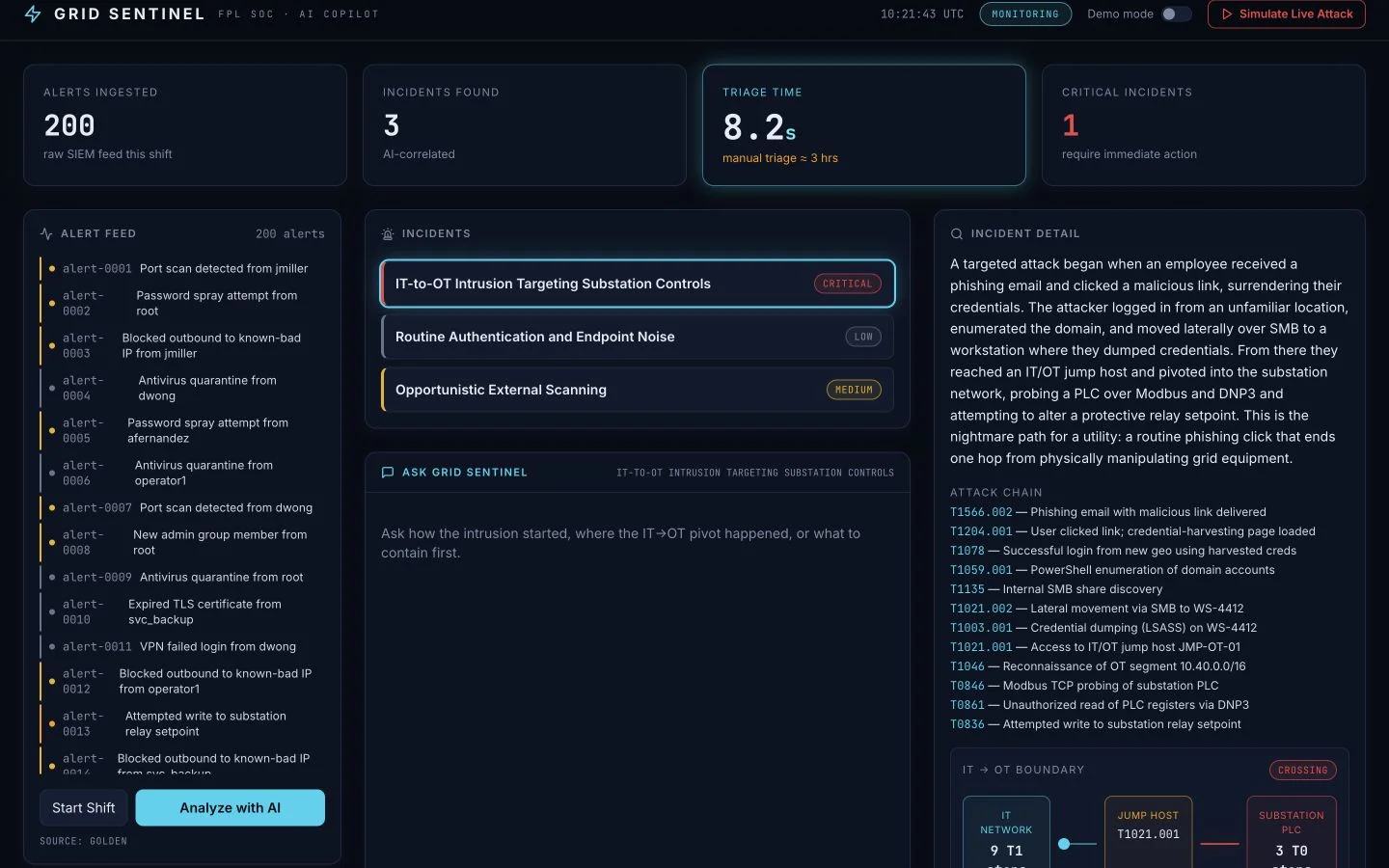The image size is (1389, 868).
Task: Click technique ID T1566.002 in attack chain
Action: click(981, 512)
